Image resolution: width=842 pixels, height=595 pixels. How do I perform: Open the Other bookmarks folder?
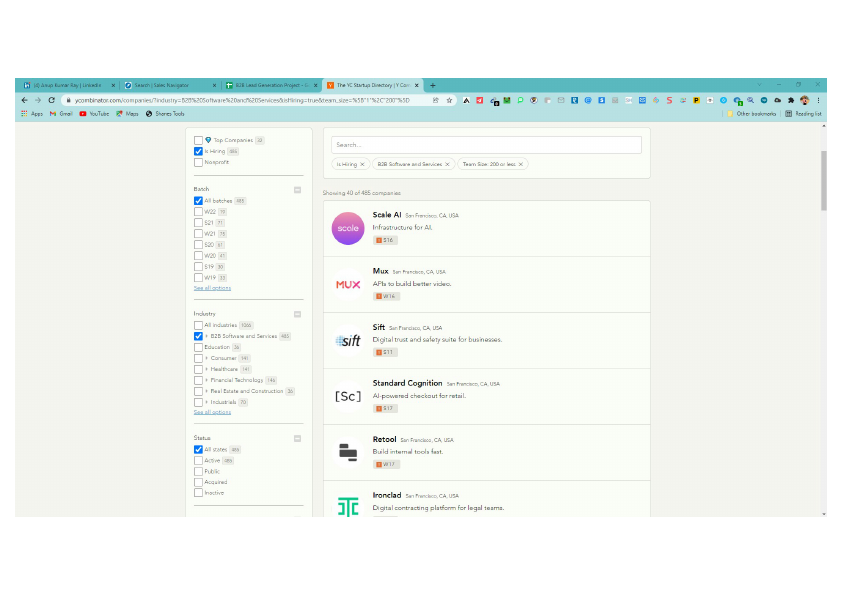tap(751, 114)
